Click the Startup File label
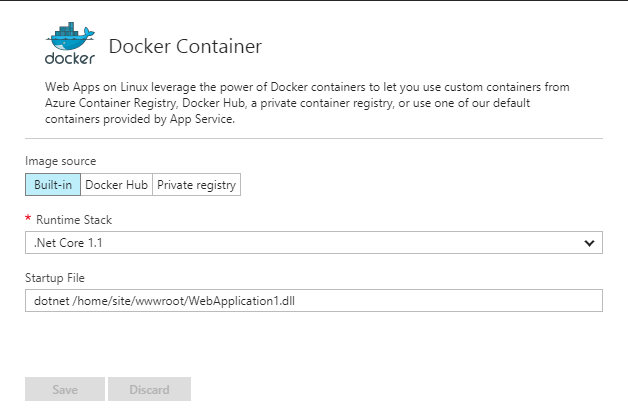Image resolution: width=628 pixels, height=411 pixels. pos(55,278)
